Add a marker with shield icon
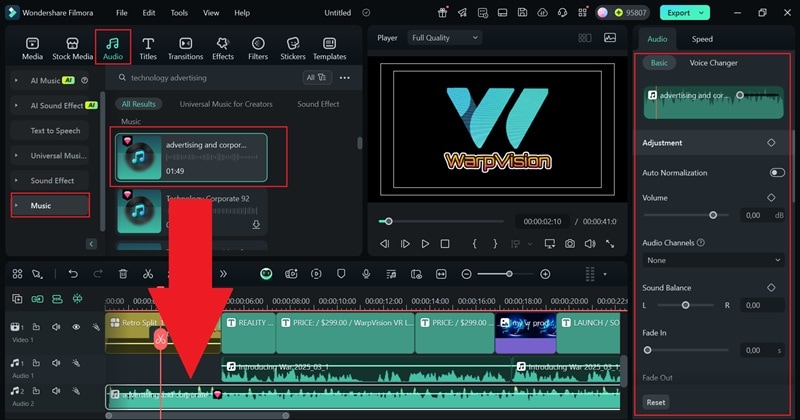 tap(341, 274)
